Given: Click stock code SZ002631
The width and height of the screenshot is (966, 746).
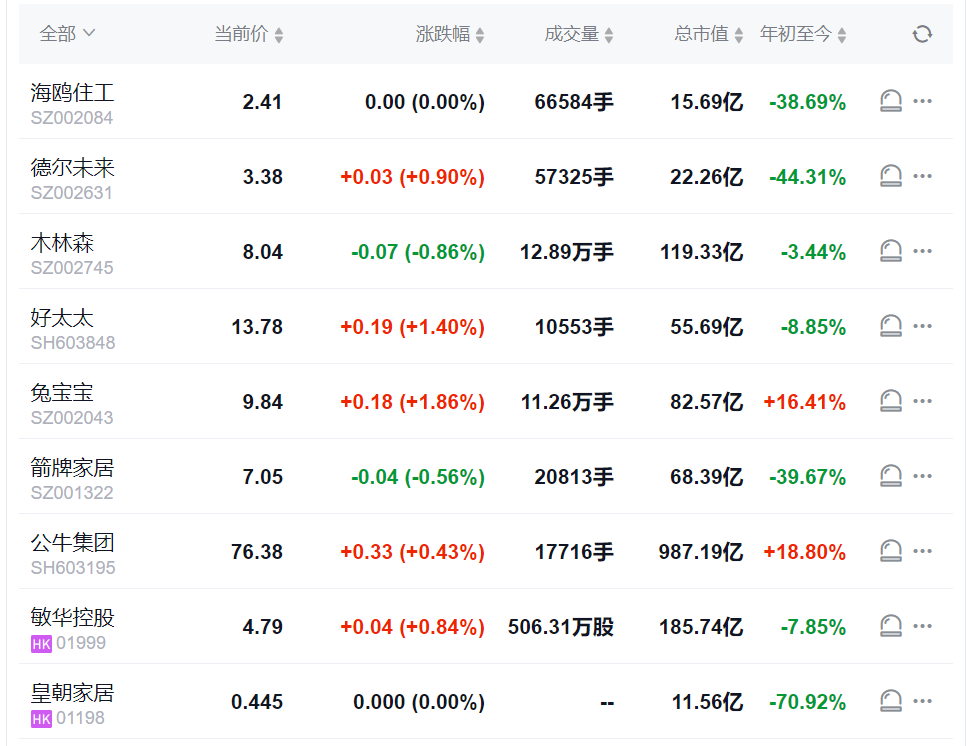Looking at the screenshot, I should [71, 193].
